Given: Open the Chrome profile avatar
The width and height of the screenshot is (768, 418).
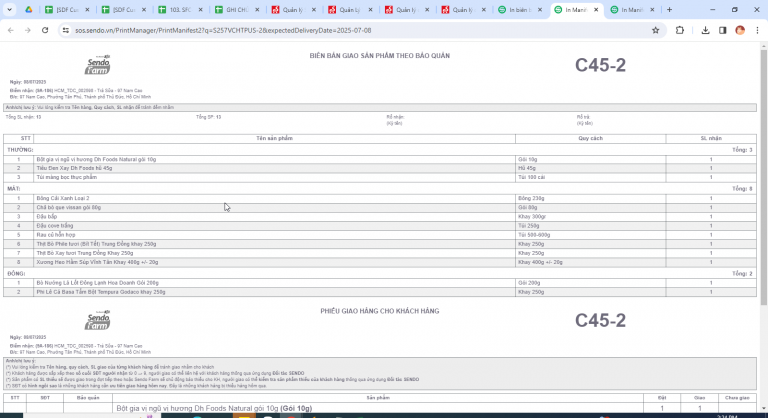Looking at the screenshot, I should click(x=740, y=30).
